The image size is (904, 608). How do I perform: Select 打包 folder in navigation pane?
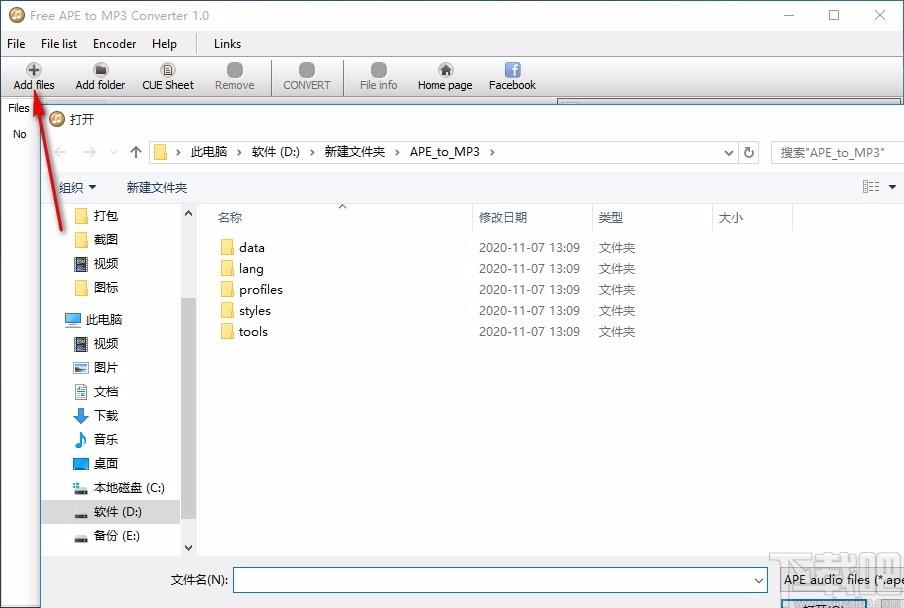tap(96, 216)
